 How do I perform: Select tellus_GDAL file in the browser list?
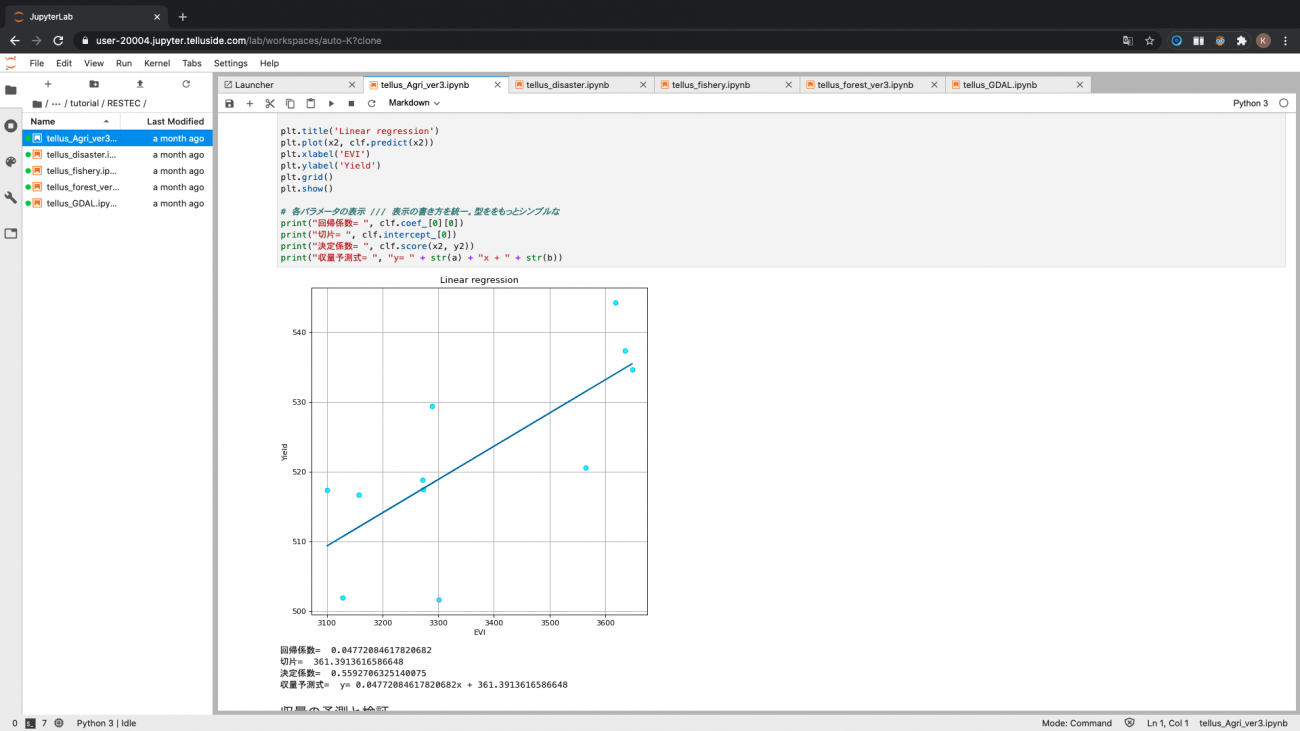pyautogui.click(x=118, y=203)
